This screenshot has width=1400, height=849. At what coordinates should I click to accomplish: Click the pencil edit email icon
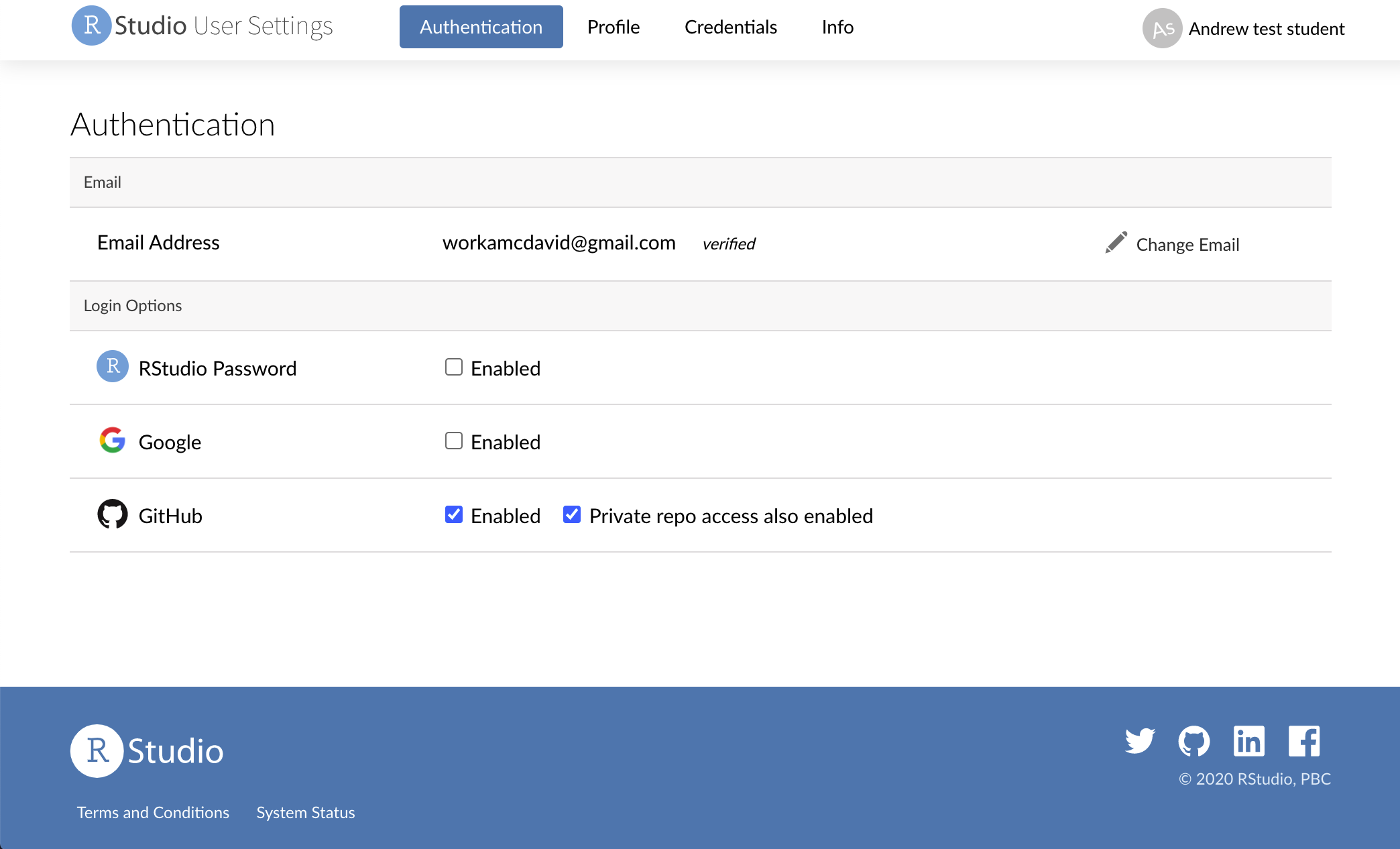tap(1116, 243)
